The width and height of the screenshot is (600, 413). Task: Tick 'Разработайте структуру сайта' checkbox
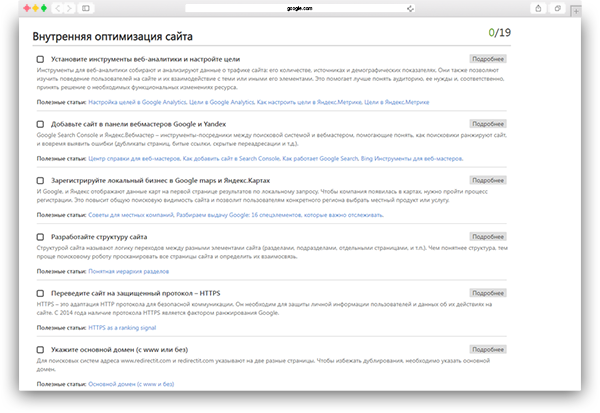[x=39, y=237]
